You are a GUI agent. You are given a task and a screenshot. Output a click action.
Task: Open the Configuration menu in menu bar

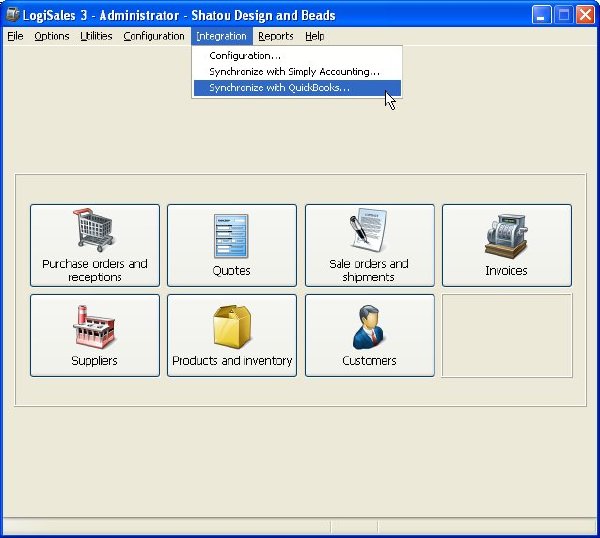click(154, 36)
